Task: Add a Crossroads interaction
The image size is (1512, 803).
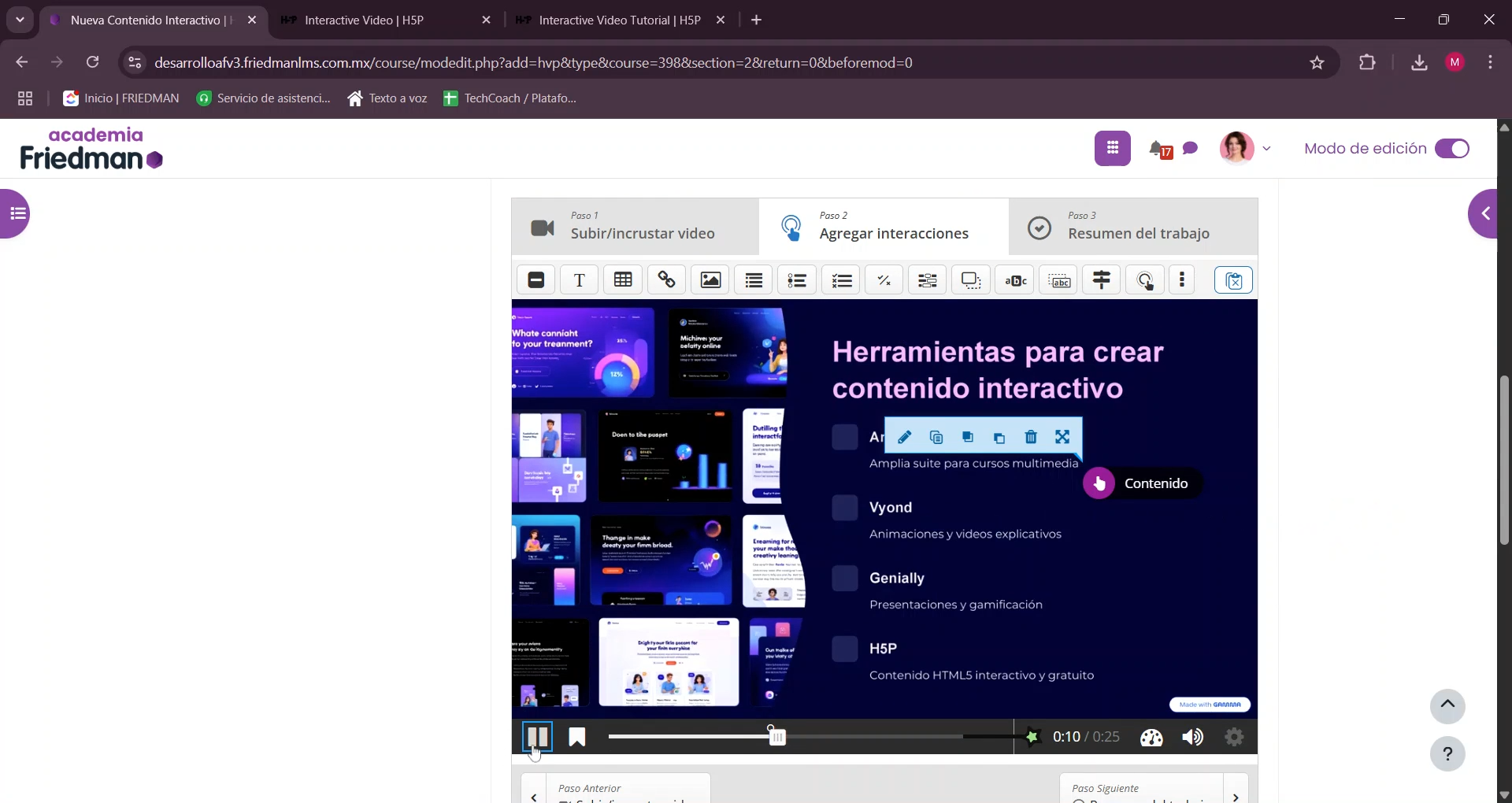Action: [1102, 280]
